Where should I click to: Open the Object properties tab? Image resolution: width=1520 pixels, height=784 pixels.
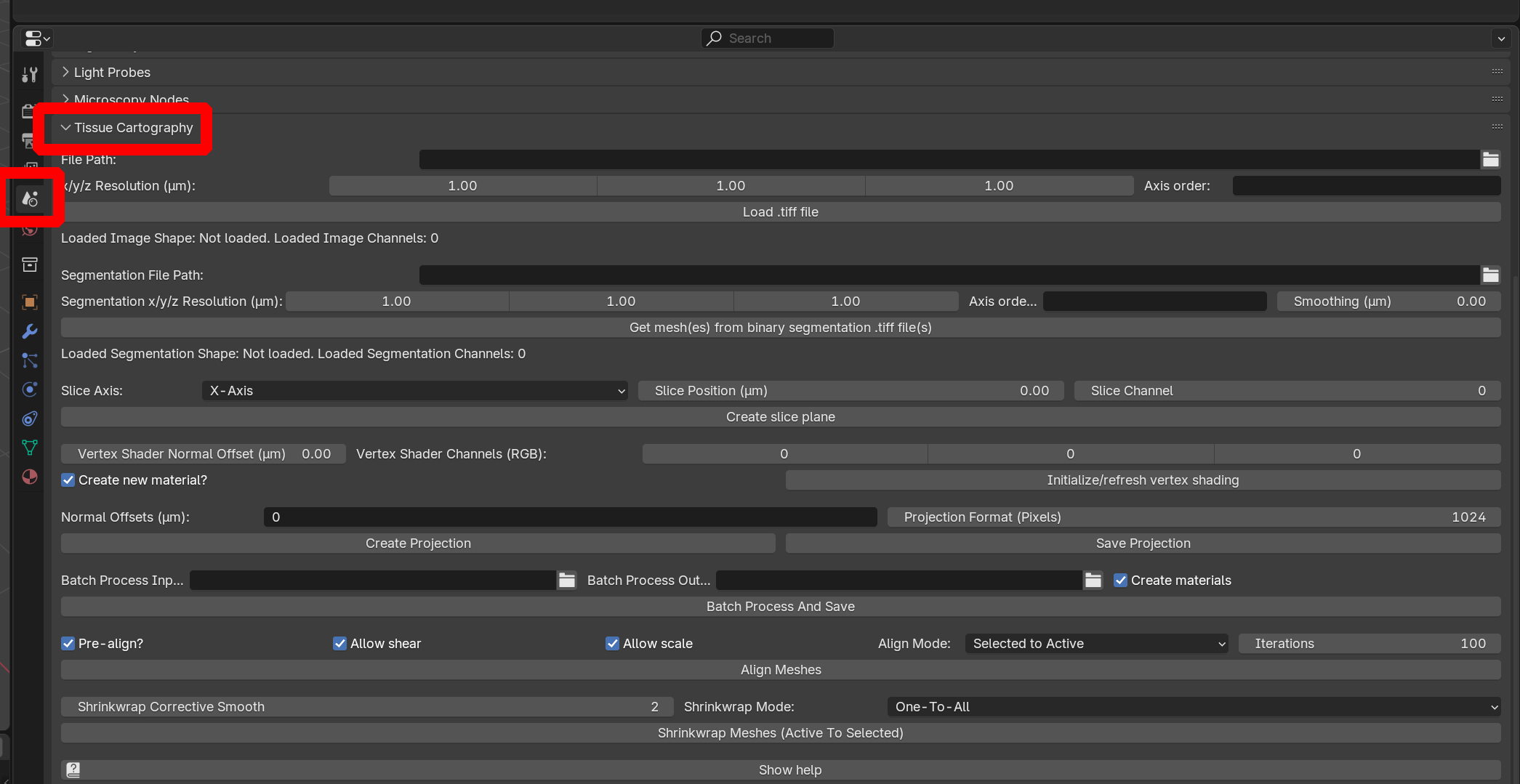pyautogui.click(x=30, y=302)
